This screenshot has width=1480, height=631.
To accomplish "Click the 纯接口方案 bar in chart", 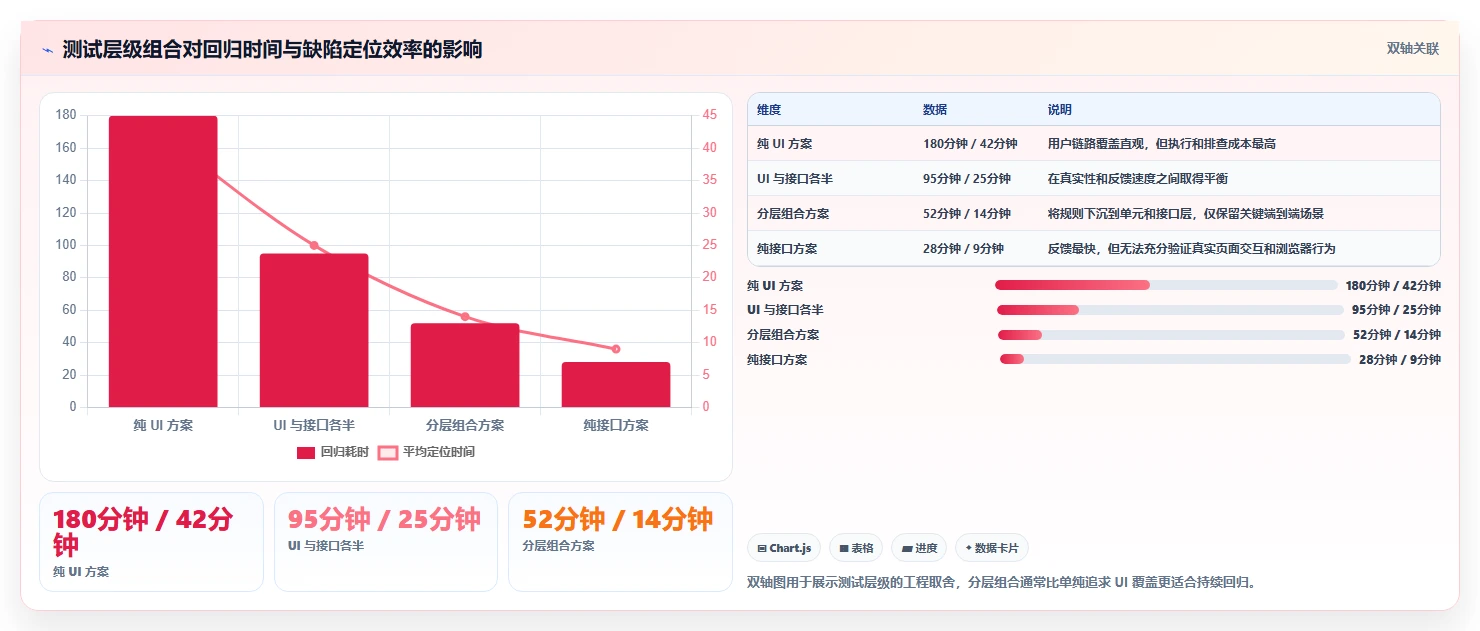I will [616, 384].
